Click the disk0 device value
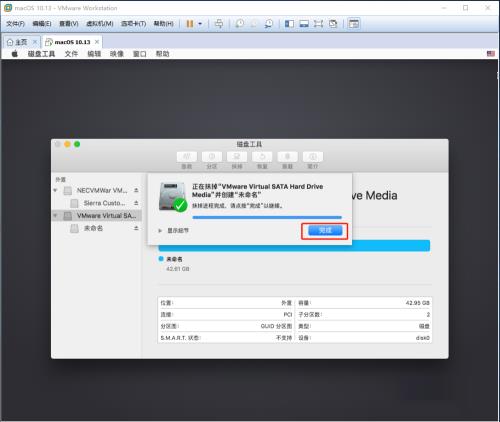Viewport: 500px width, 422px height. (422, 338)
